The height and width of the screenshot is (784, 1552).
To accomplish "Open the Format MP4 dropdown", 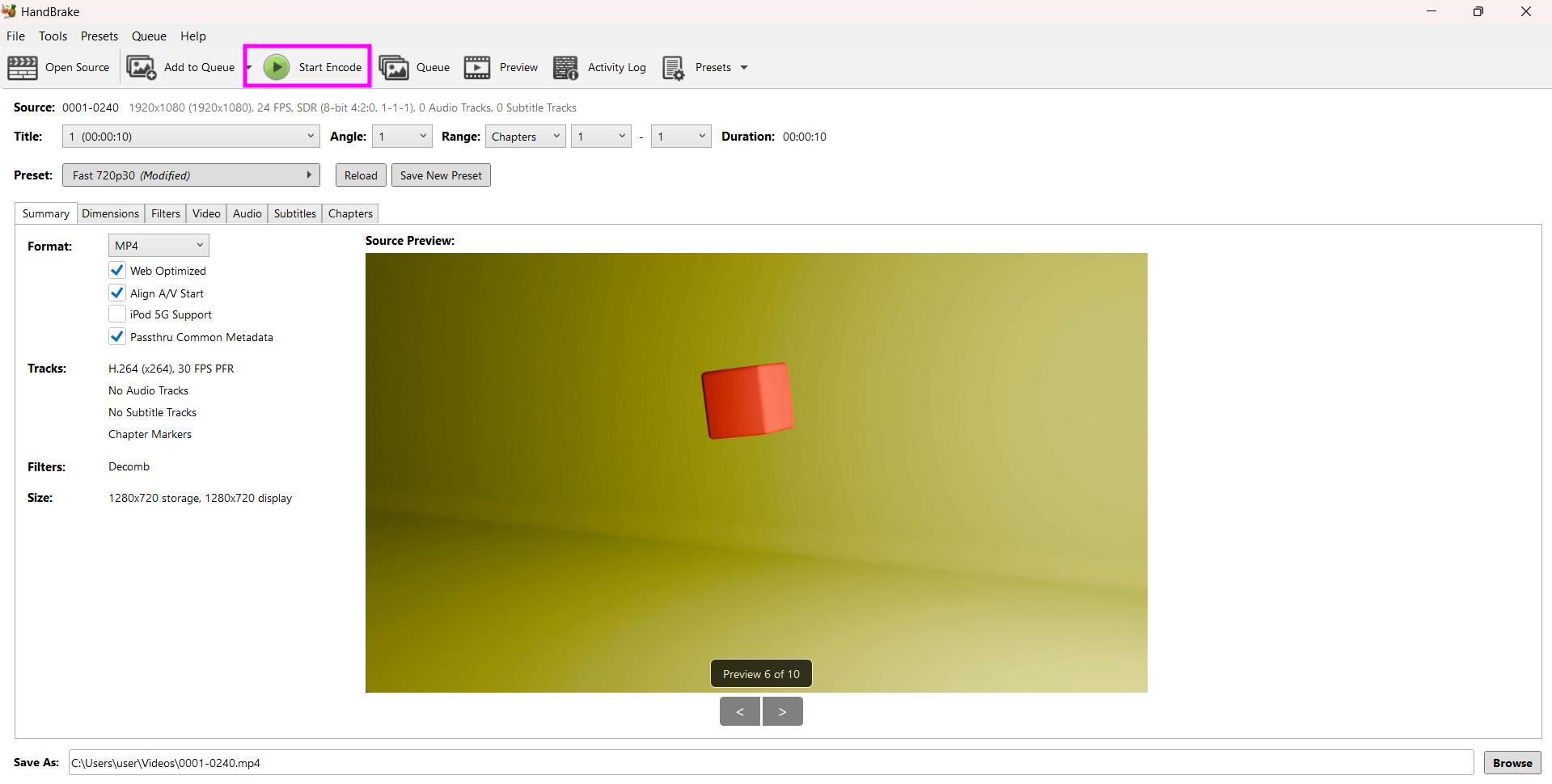I will [x=159, y=246].
